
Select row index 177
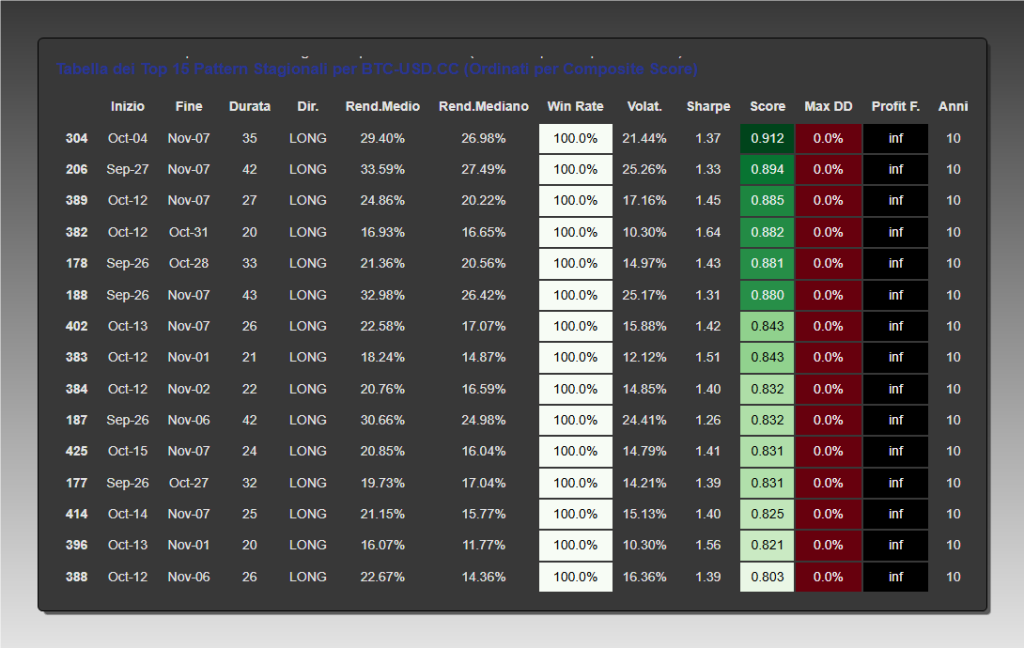click(76, 483)
